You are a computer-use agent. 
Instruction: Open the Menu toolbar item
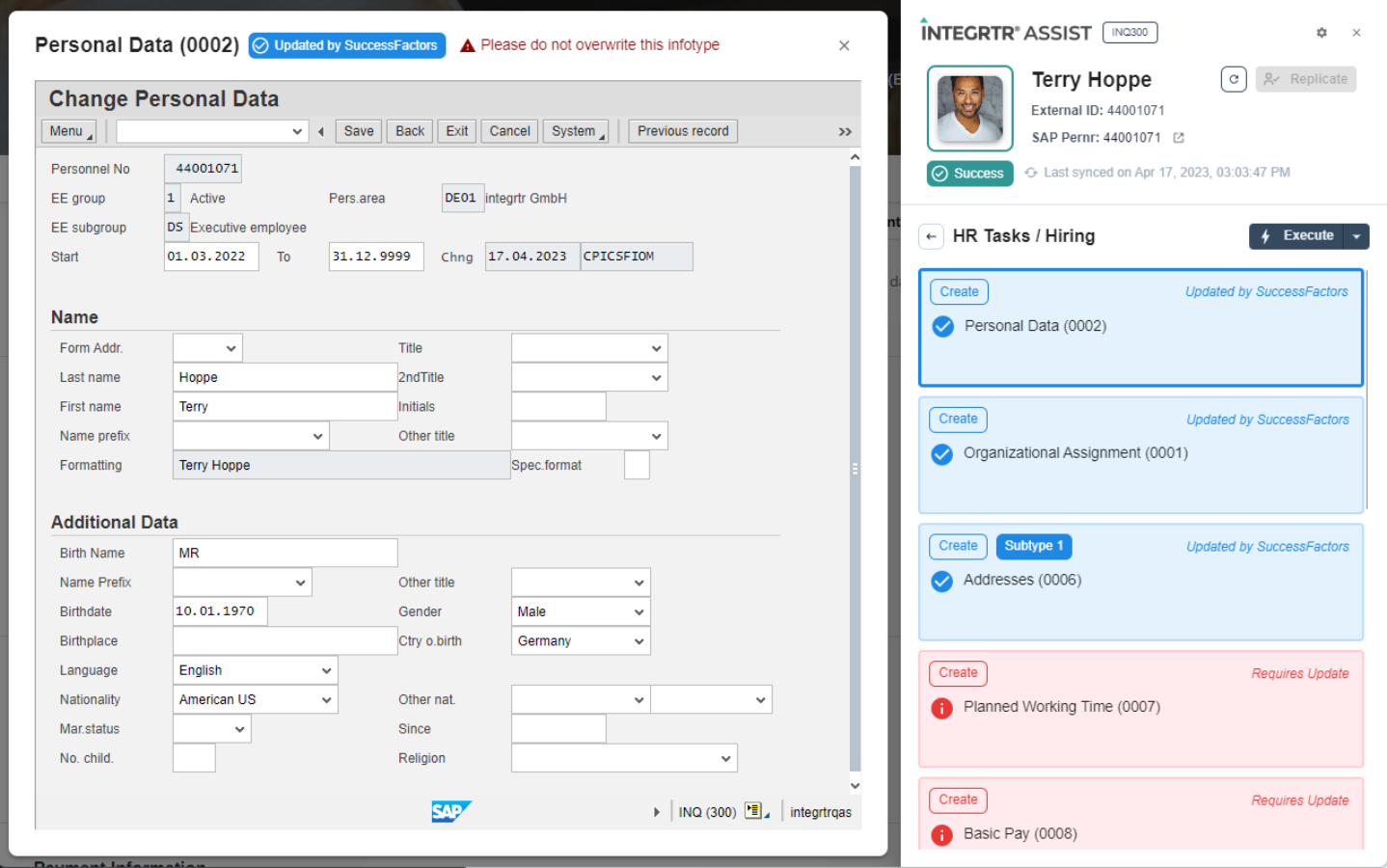tap(68, 131)
